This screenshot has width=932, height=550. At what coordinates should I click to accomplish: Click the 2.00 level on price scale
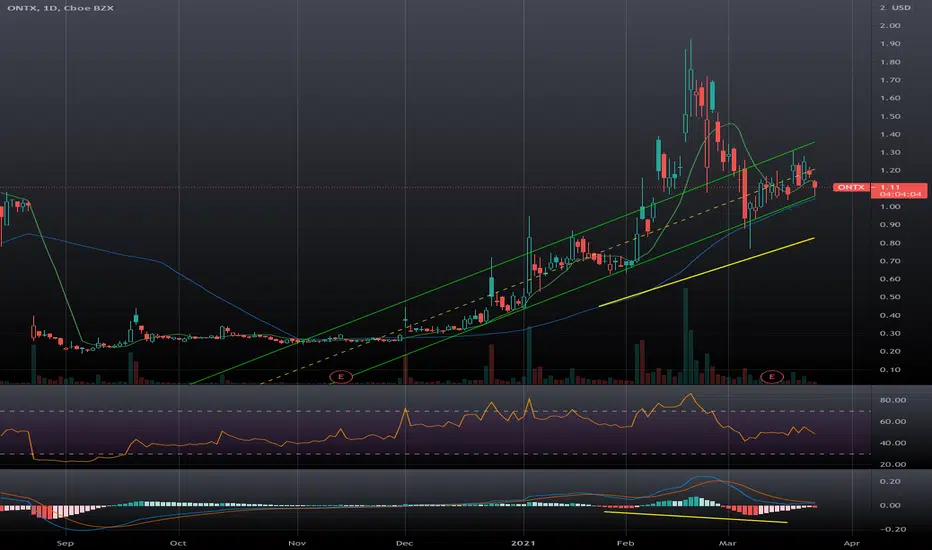point(887,43)
